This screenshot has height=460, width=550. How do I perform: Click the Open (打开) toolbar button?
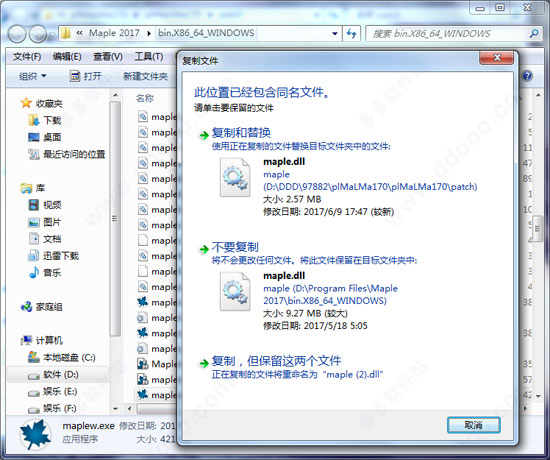86,76
